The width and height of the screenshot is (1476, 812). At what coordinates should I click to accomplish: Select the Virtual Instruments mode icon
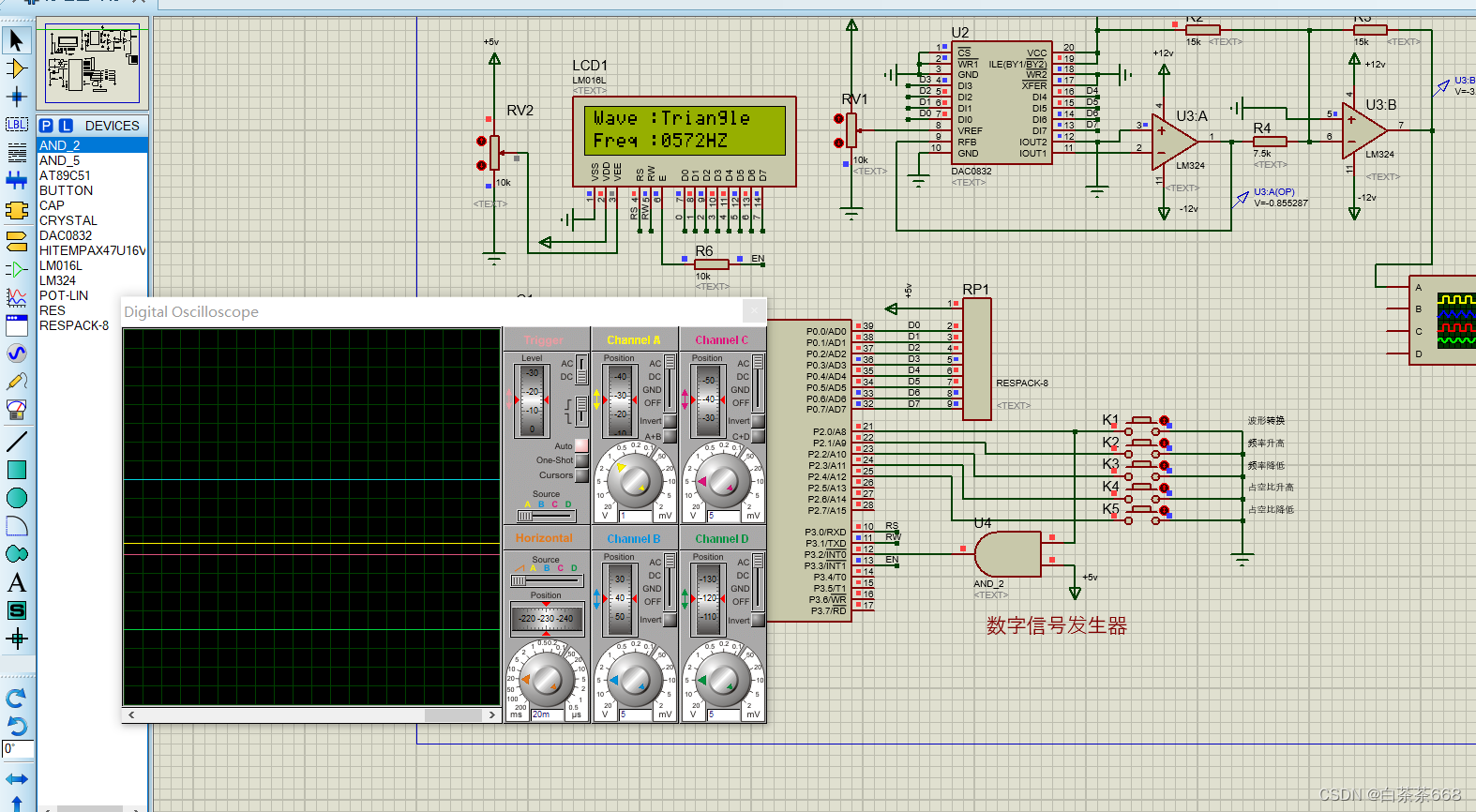[16, 410]
